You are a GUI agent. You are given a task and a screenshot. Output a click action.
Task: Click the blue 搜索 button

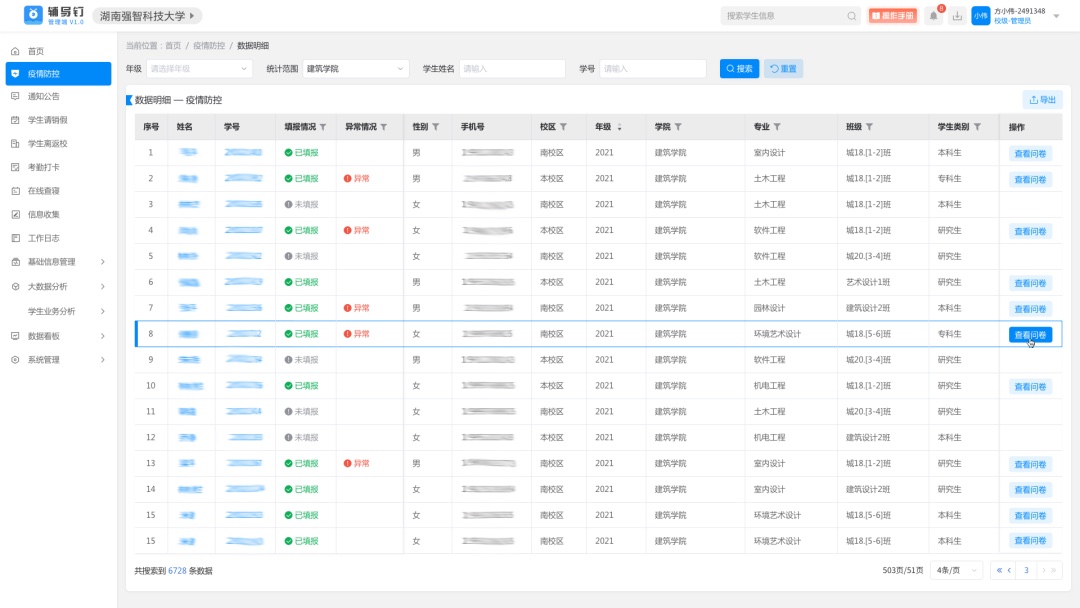click(x=739, y=69)
